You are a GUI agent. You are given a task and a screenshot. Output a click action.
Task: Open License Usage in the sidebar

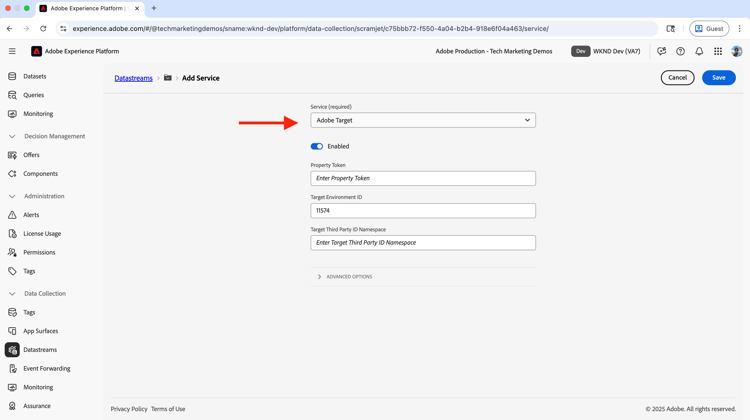click(x=42, y=233)
